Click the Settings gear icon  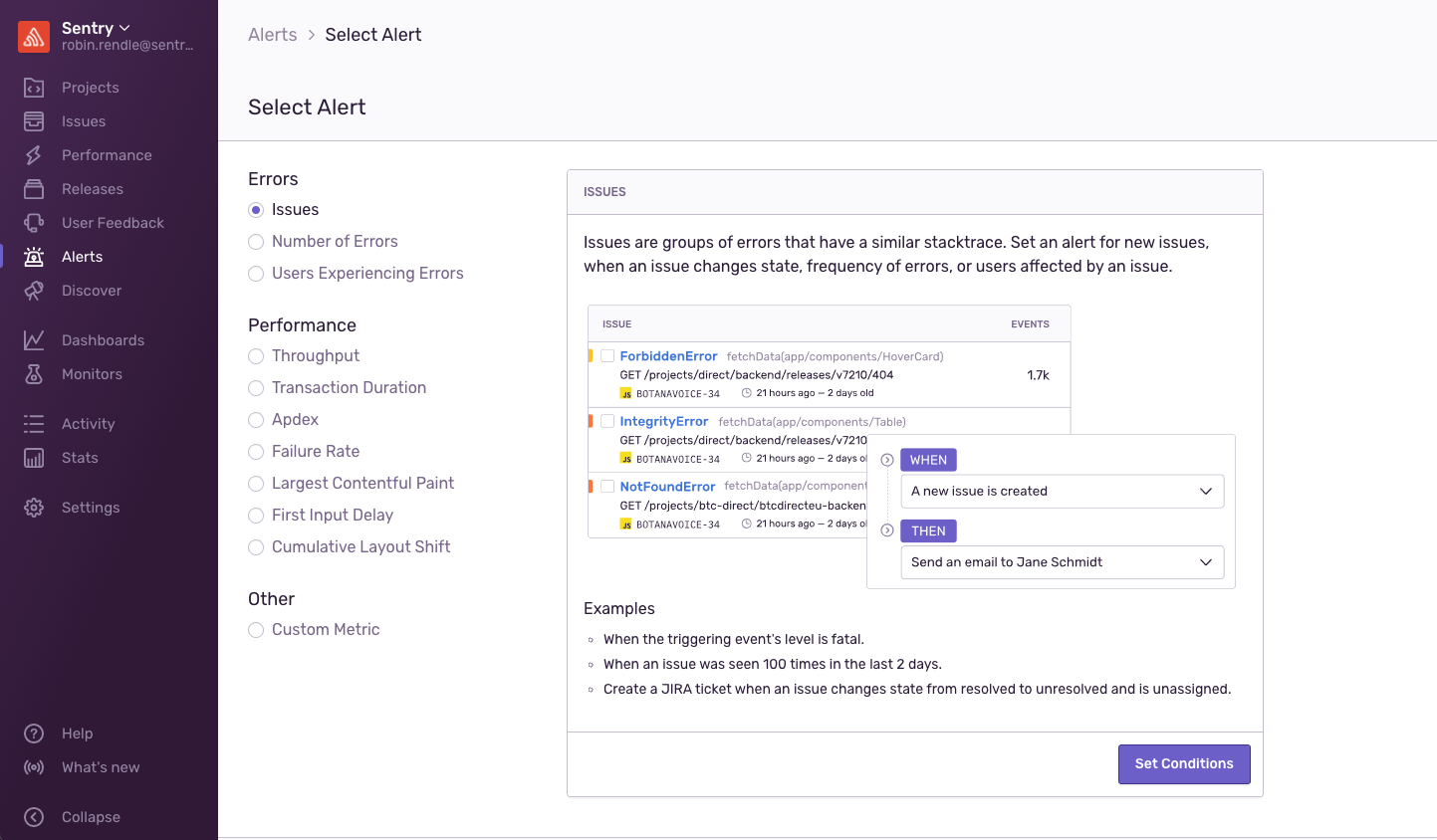34,508
